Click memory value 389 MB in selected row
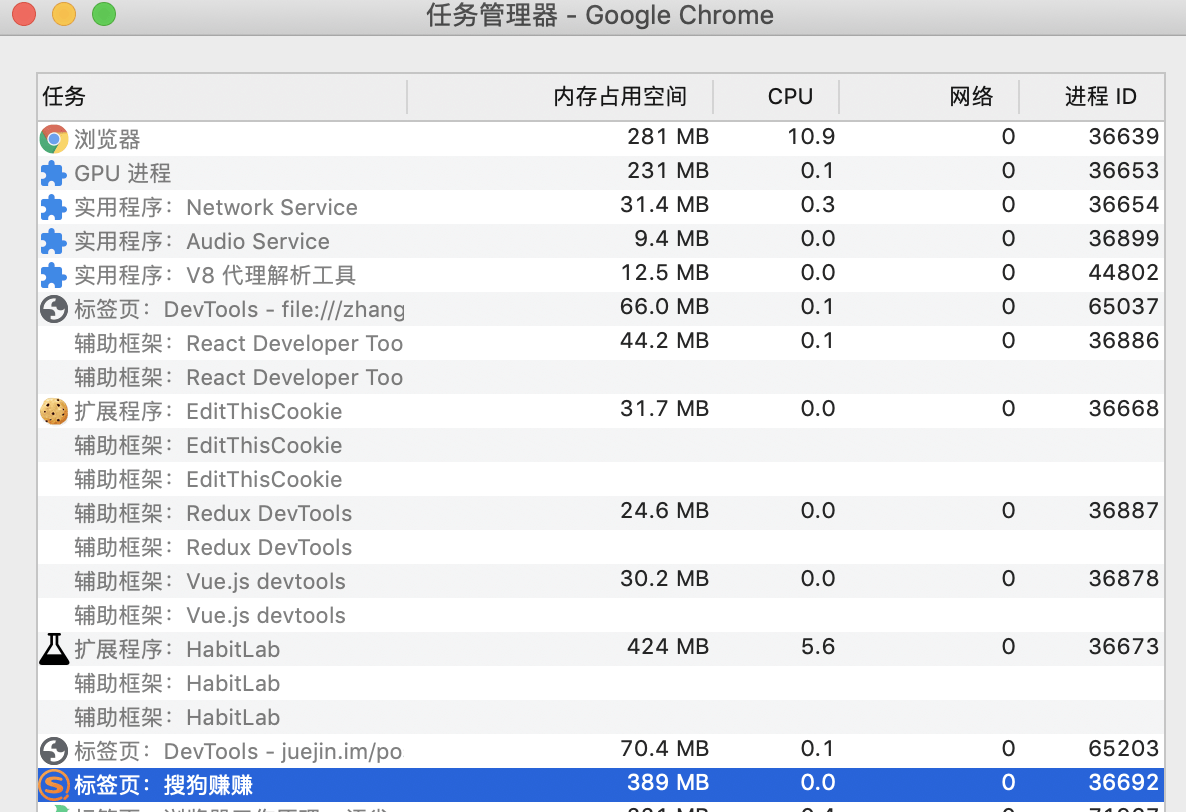 (668, 783)
